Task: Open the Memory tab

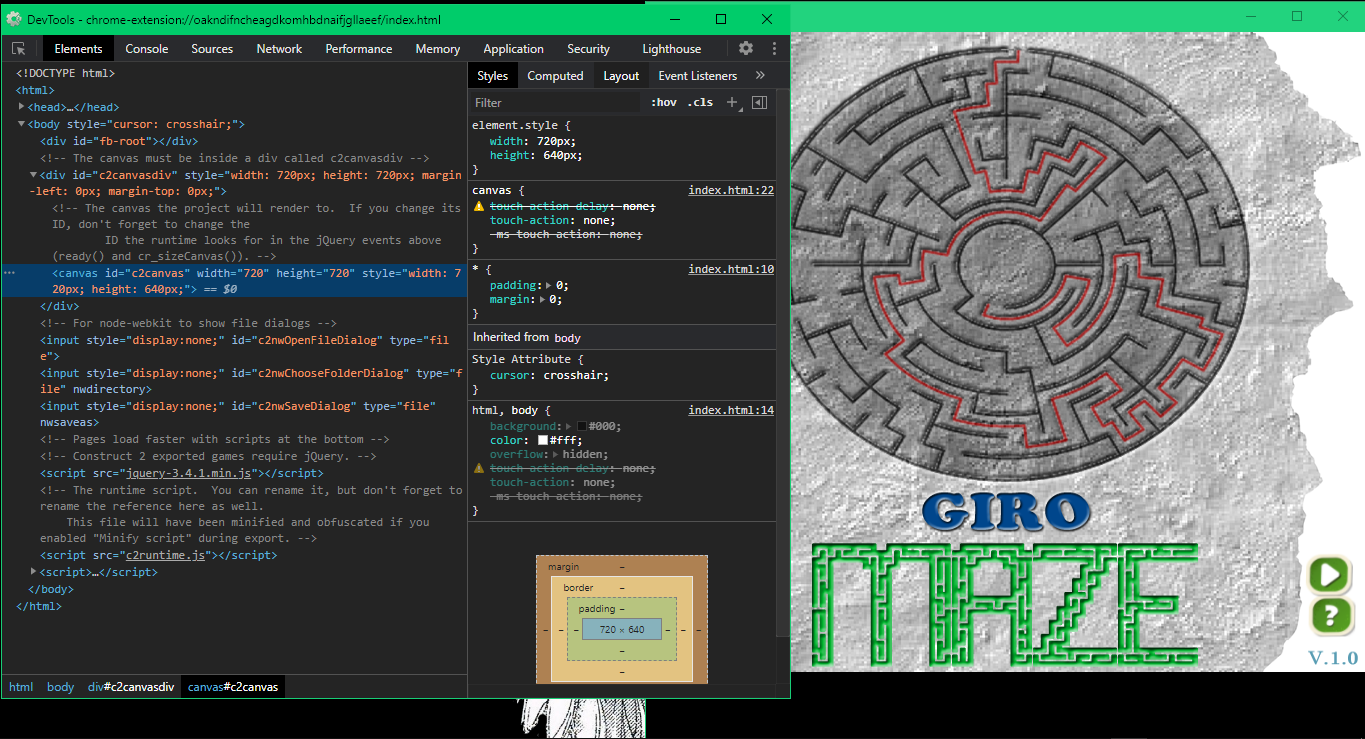Action: point(438,48)
